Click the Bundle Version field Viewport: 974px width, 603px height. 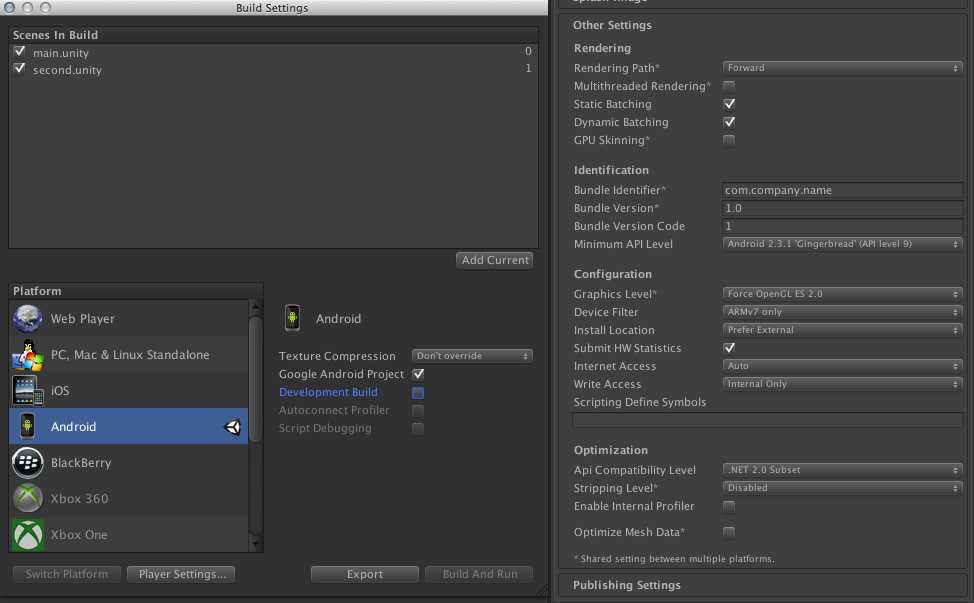click(842, 208)
